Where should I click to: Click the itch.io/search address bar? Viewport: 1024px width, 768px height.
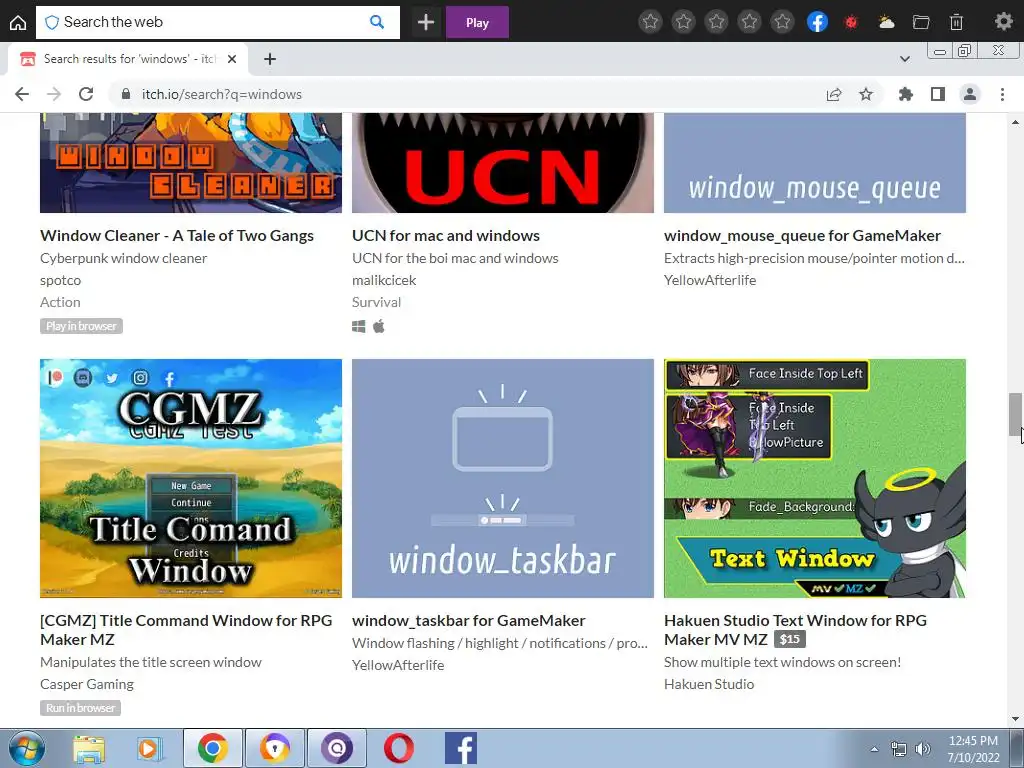(x=464, y=94)
